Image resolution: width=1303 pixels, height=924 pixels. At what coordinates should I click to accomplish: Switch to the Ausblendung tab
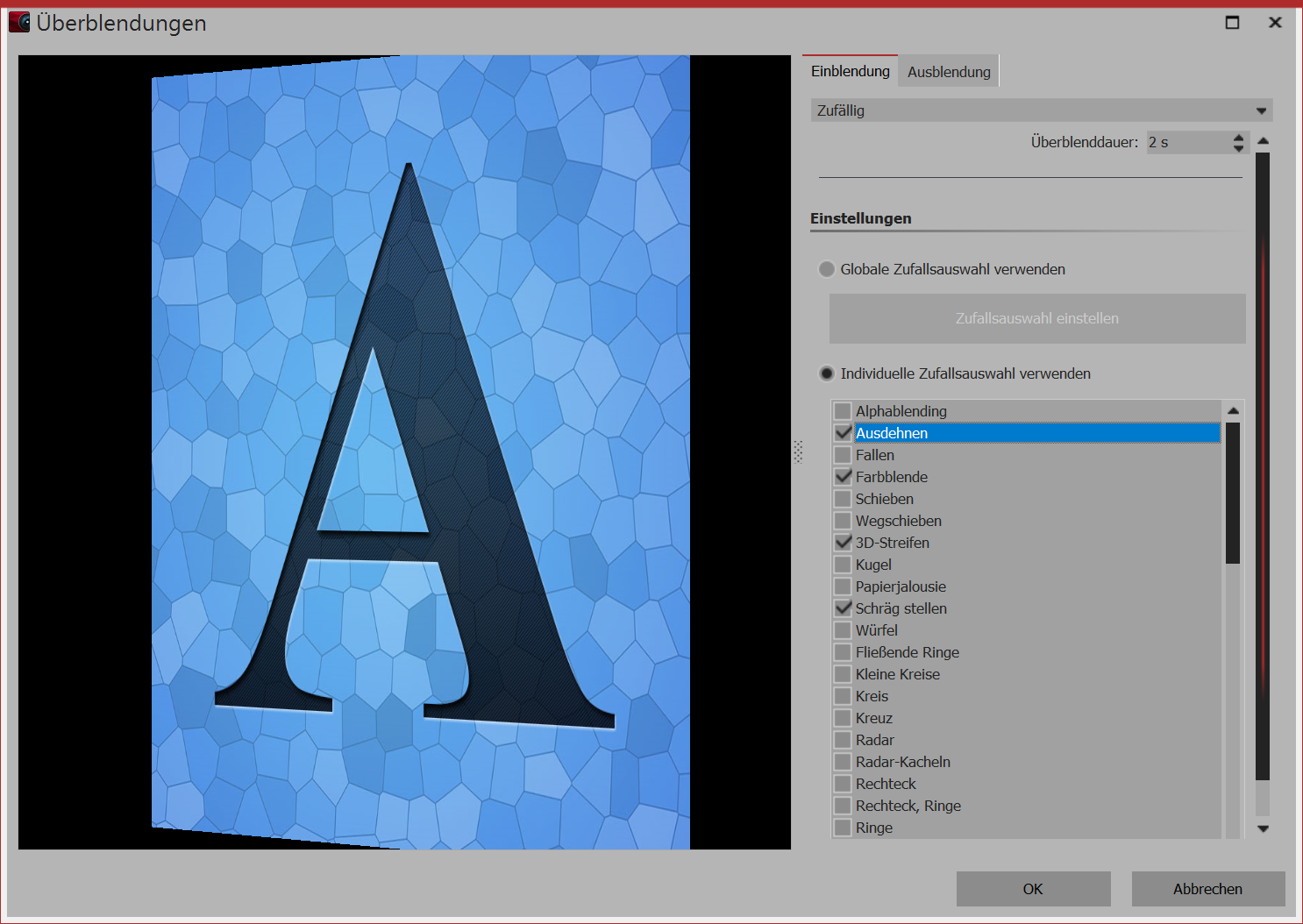point(948,72)
